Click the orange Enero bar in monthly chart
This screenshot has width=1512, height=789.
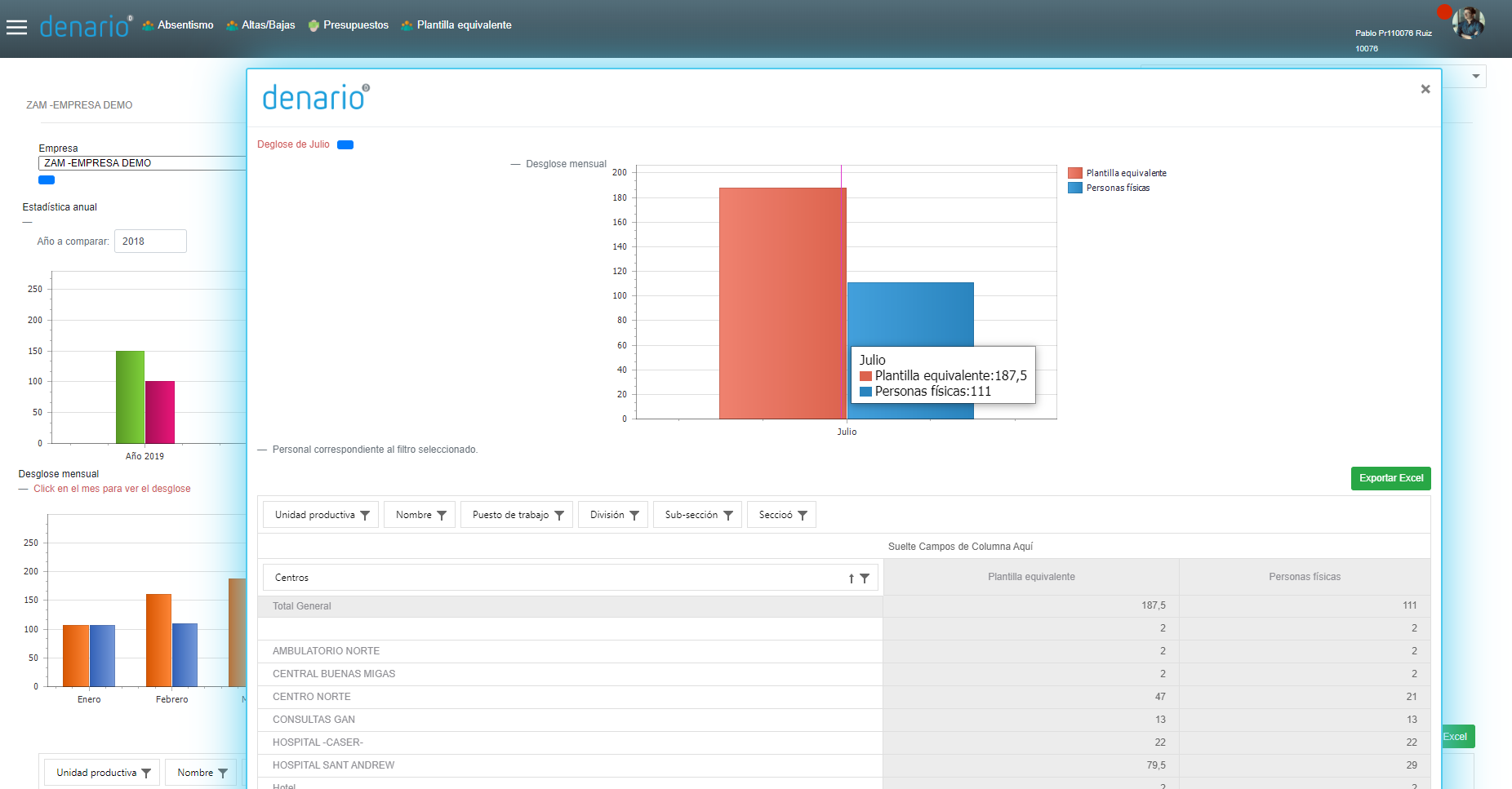(x=76, y=656)
